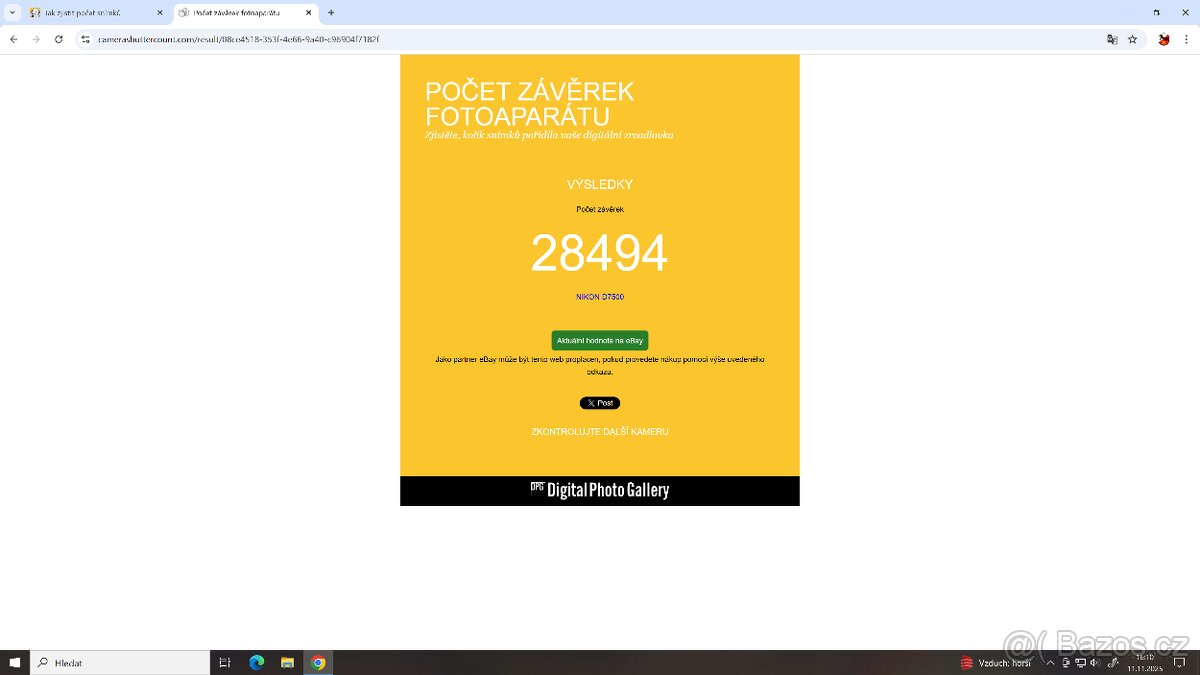
Task: Expand the tab search dropdown arrow
Action: tap(12, 13)
